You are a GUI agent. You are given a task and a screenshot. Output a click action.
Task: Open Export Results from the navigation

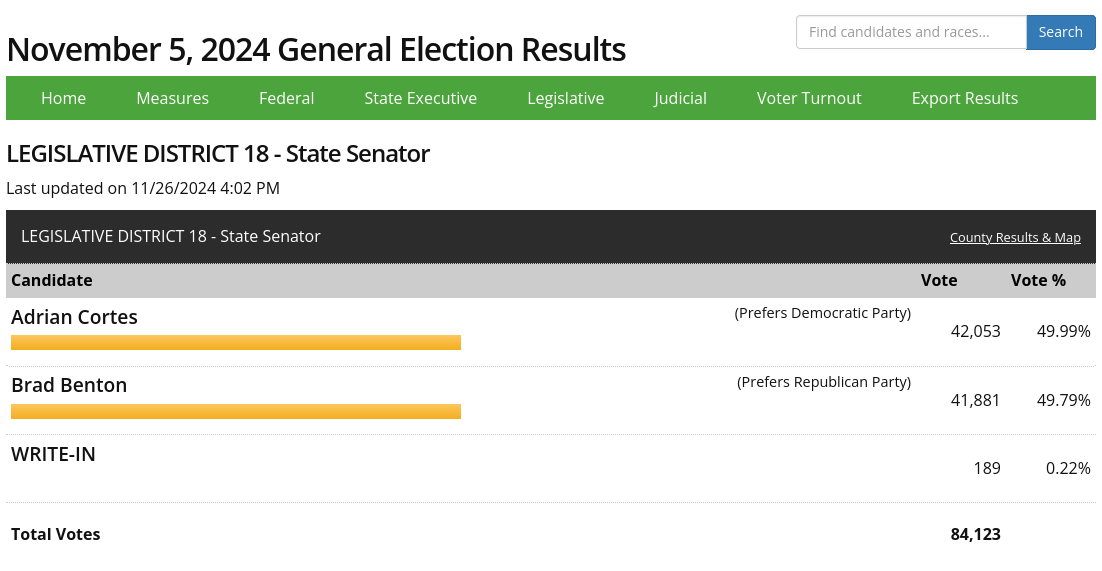(x=964, y=98)
